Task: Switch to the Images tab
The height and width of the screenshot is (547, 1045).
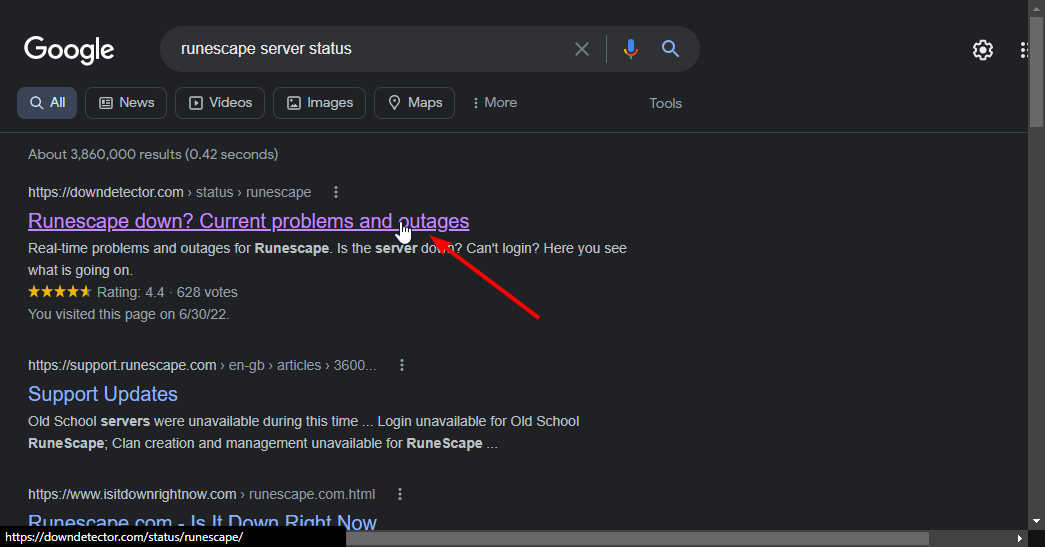Action: 319,103
